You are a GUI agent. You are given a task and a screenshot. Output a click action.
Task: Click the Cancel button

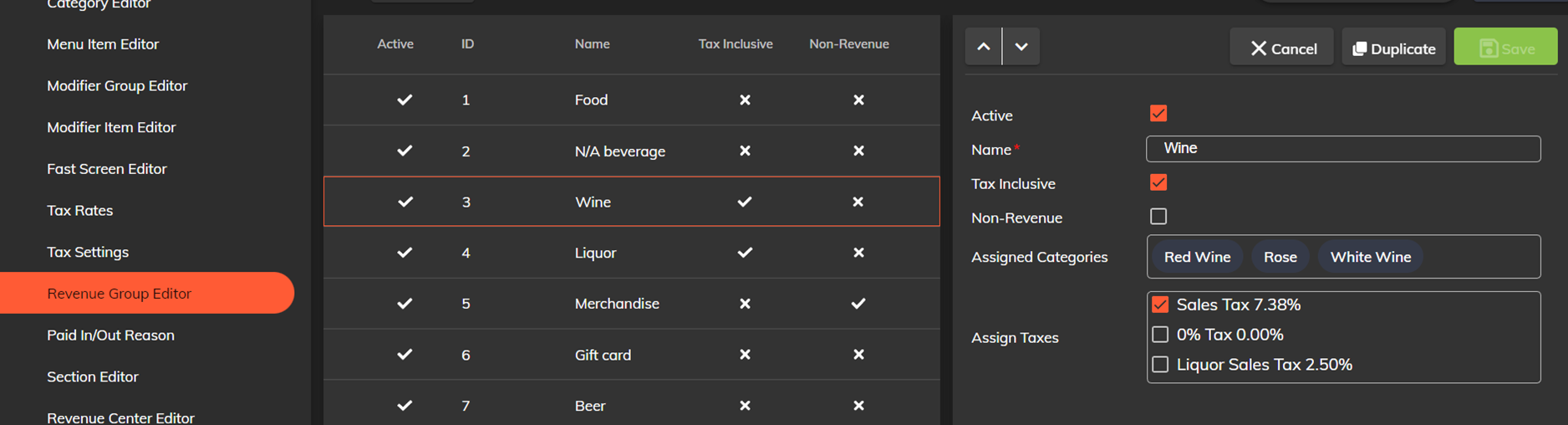(x=1282, y=49)
